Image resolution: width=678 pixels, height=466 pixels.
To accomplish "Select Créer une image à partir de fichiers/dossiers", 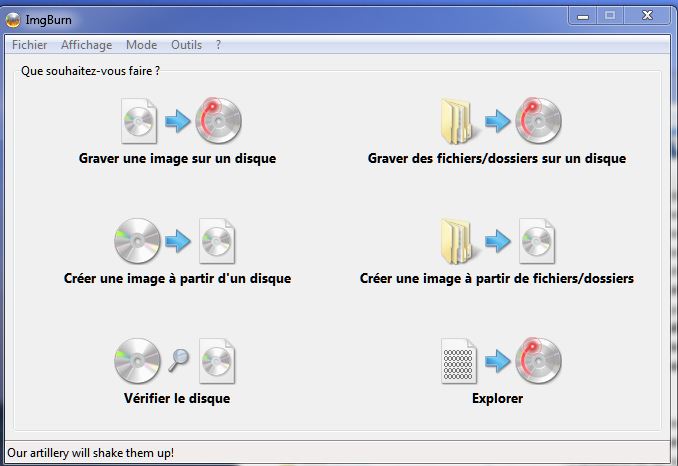I will click(x=497, y=278).
